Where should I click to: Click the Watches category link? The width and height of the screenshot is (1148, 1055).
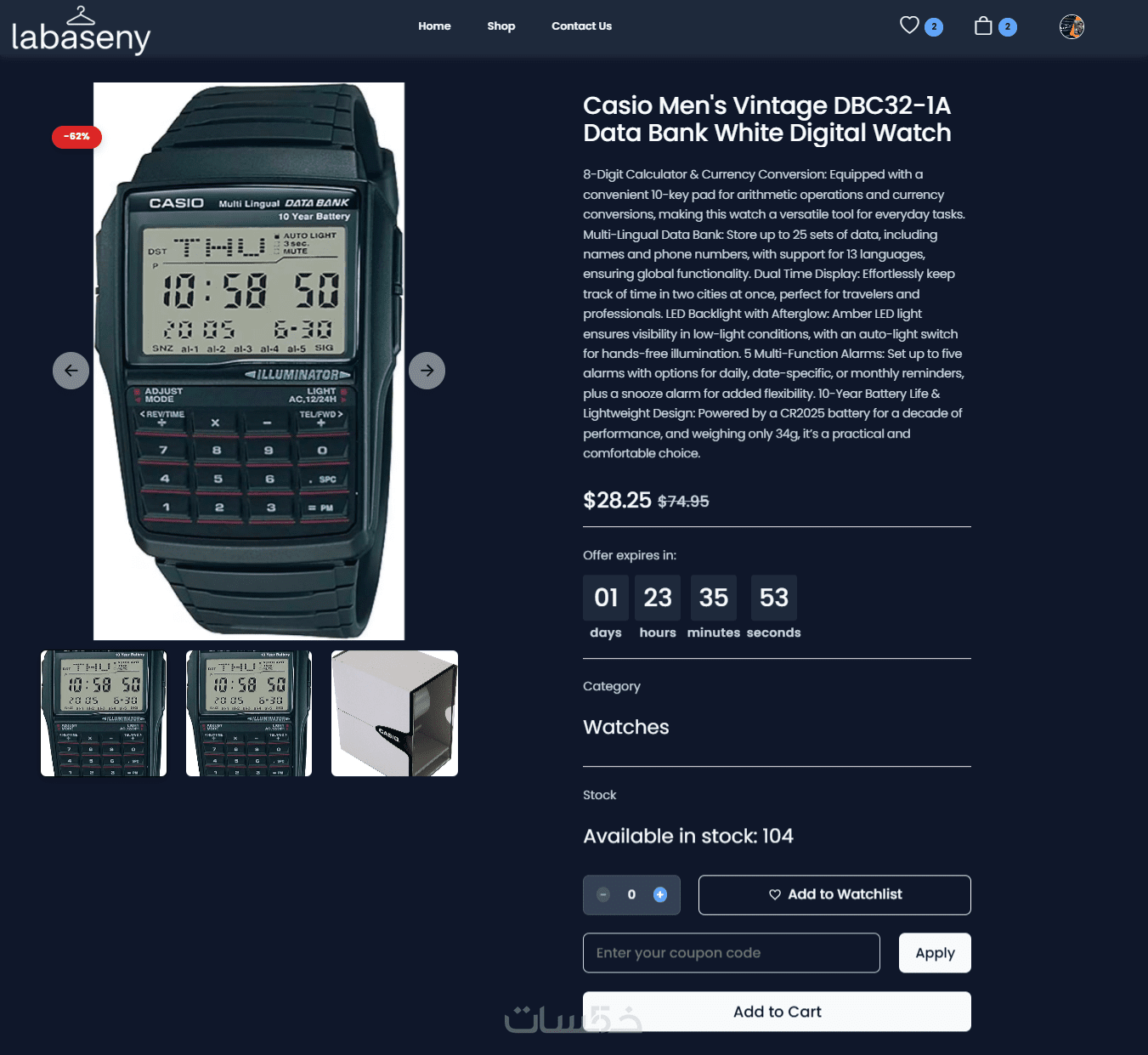(x=626, y=727)
